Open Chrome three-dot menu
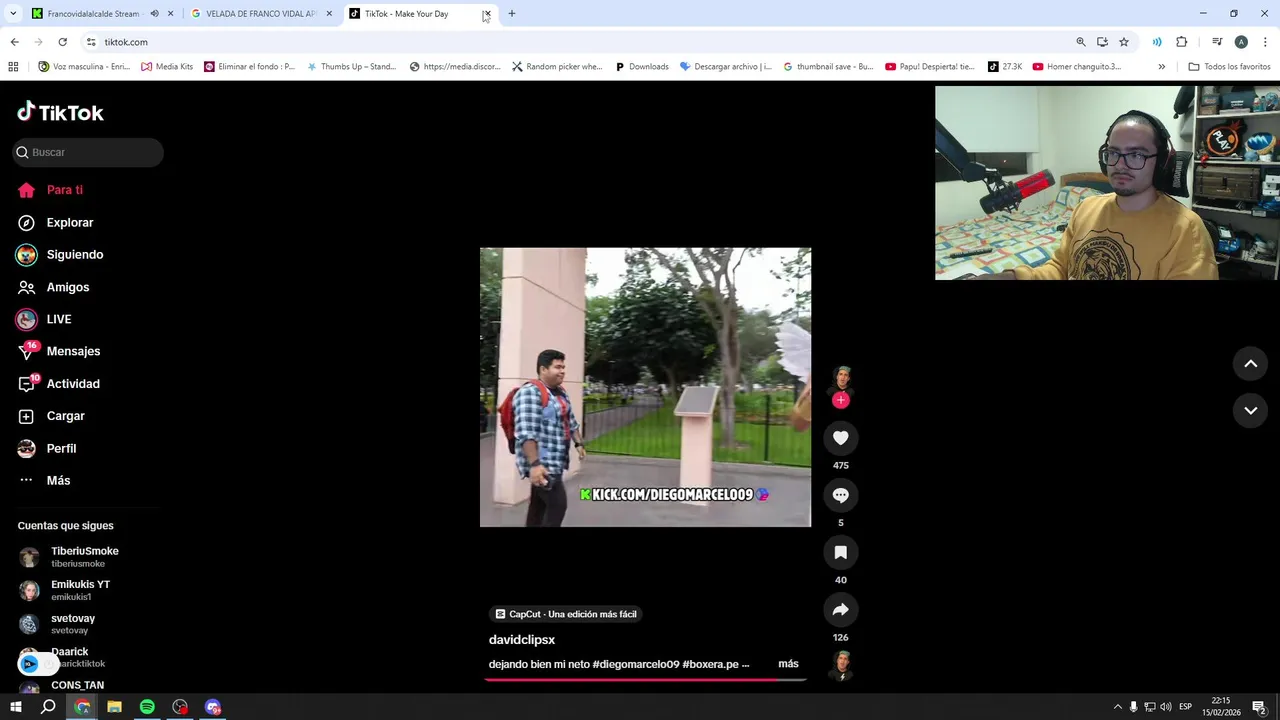1280x720 pixels. coord(1266,42)
